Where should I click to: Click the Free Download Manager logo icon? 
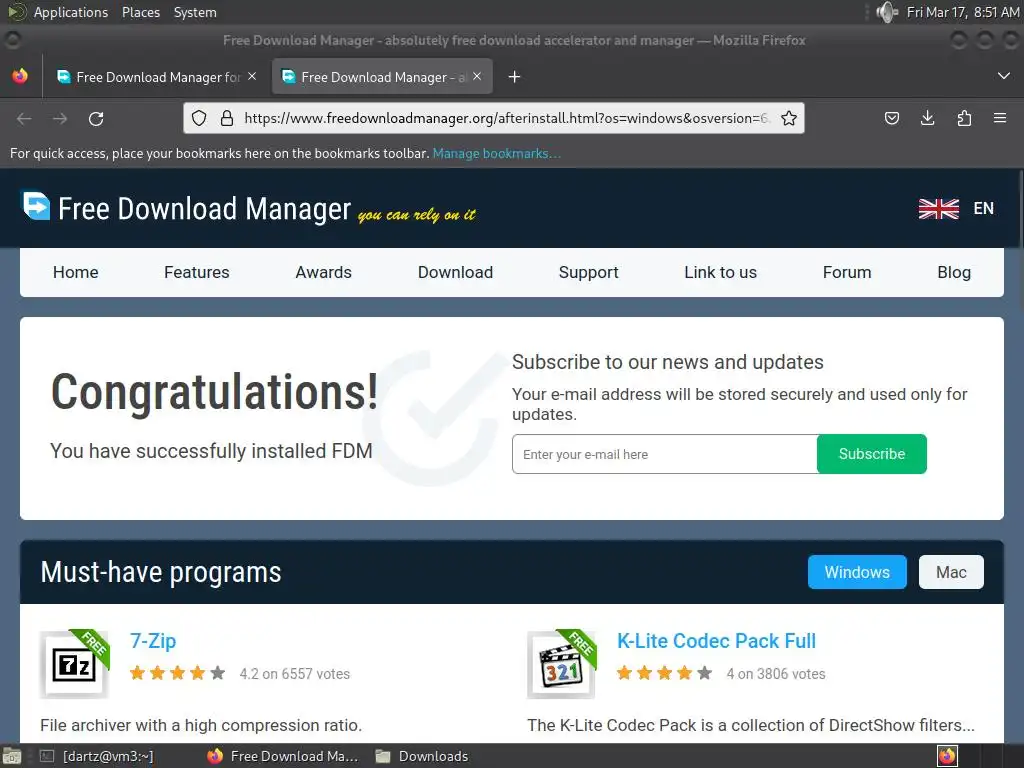pyautogui.click(x=36, y=206)
